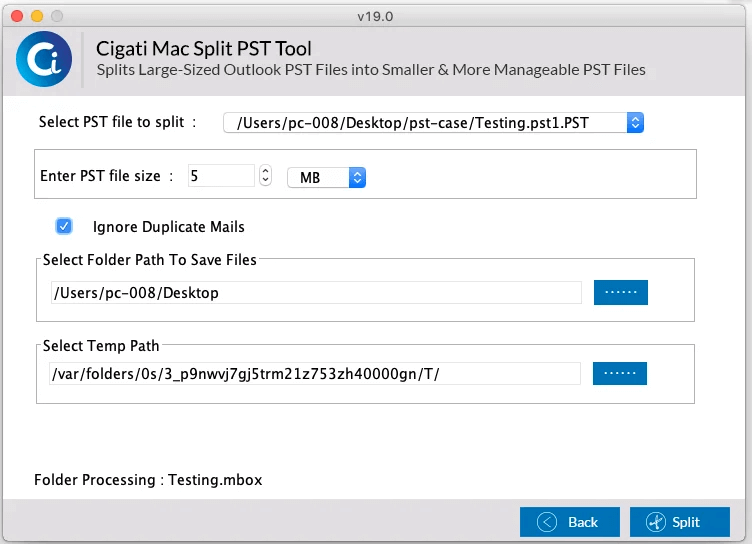Image resolution: width=752 pixels, height=544 pixels.
Task: Decrease PST file size with stepper down arrow
Action: [265, 180]
